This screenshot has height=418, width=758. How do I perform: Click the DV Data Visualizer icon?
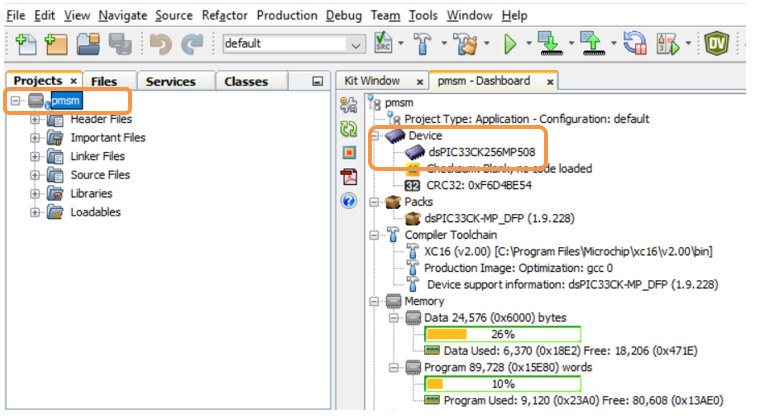(716, 44)
